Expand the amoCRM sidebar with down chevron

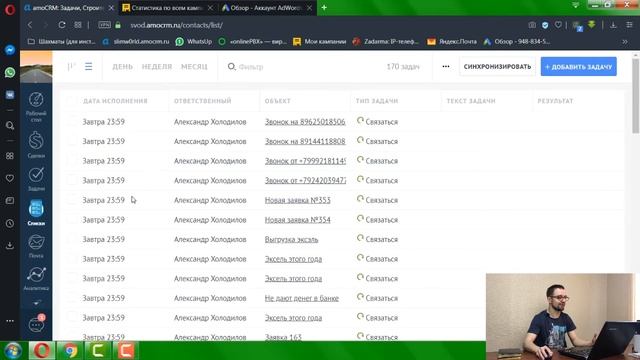click(x=36, y=303)
